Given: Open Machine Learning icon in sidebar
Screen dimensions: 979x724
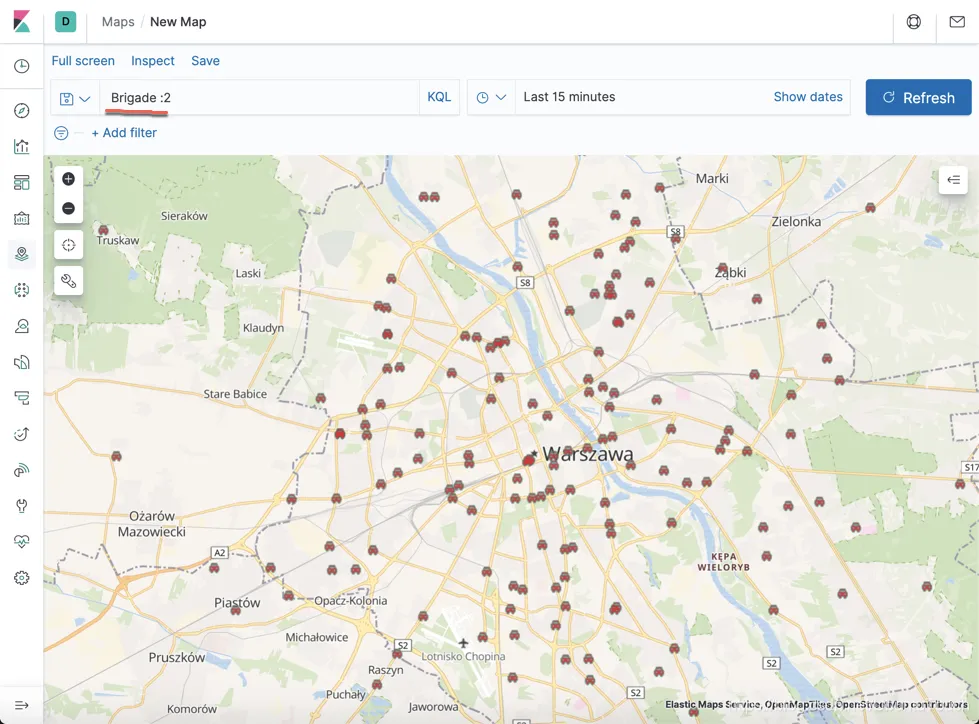Looking at the screenshot, I should tap(21, 290).
